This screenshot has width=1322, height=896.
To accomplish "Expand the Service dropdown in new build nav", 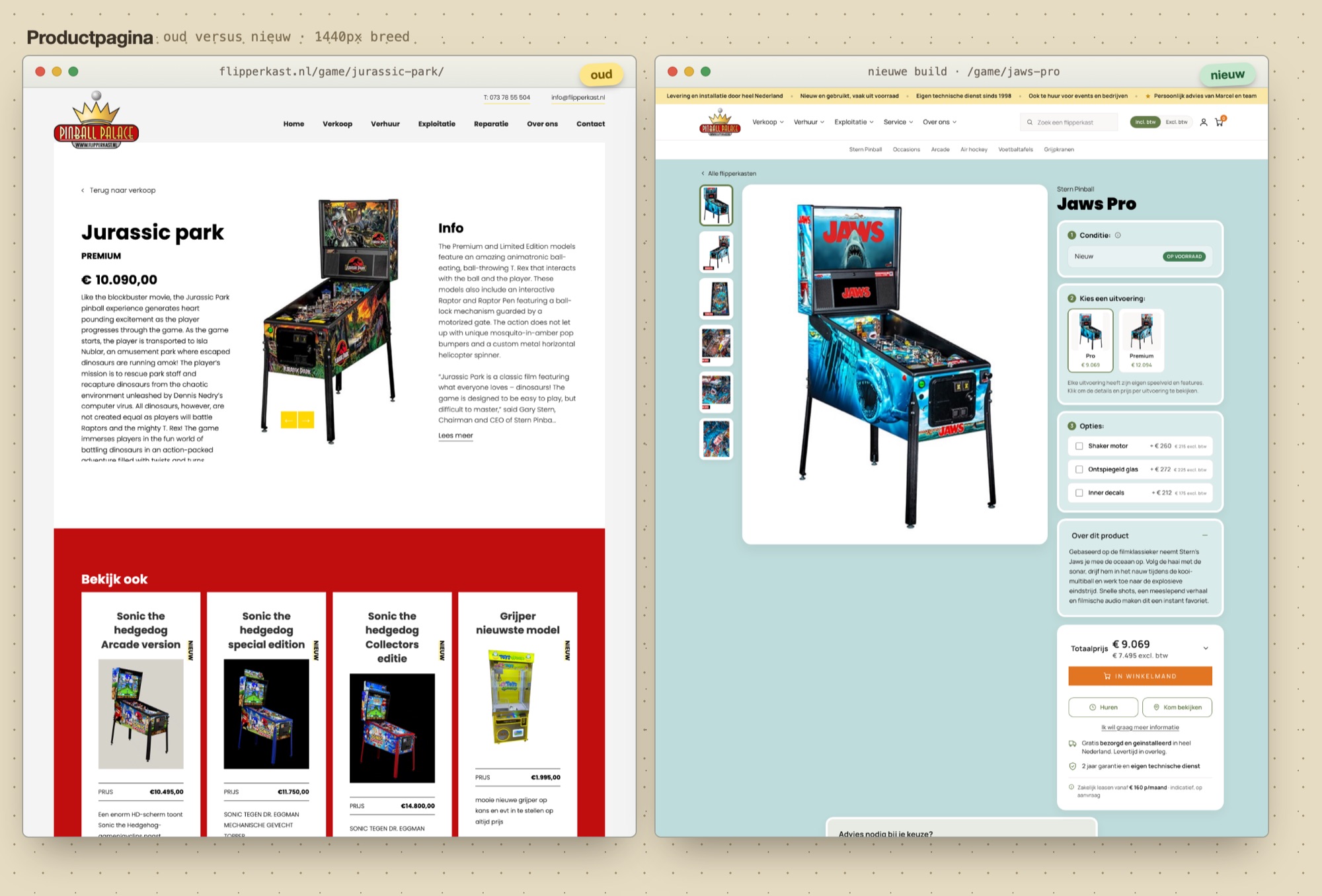I will [898, 122].
